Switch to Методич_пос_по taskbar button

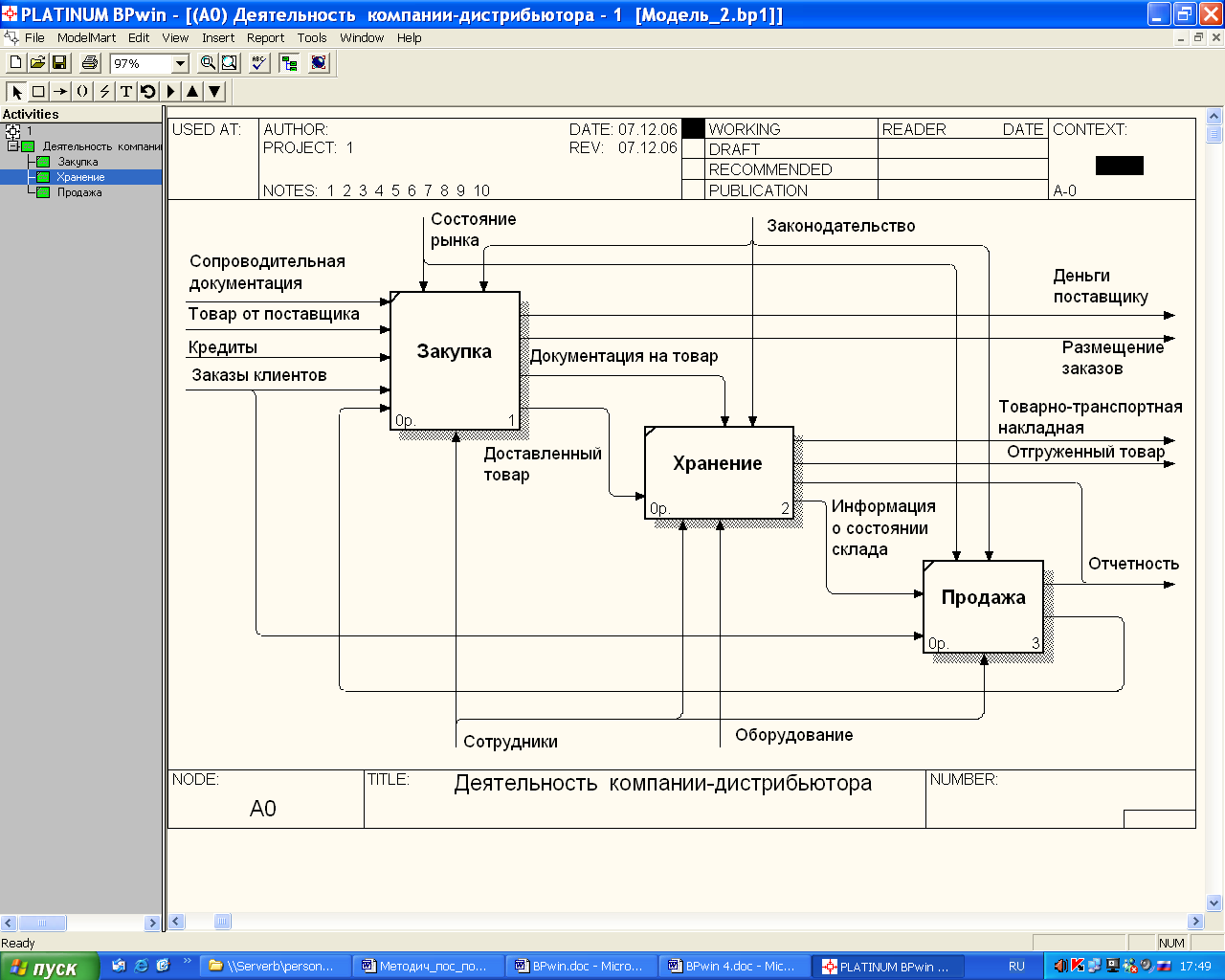point(428,967)
